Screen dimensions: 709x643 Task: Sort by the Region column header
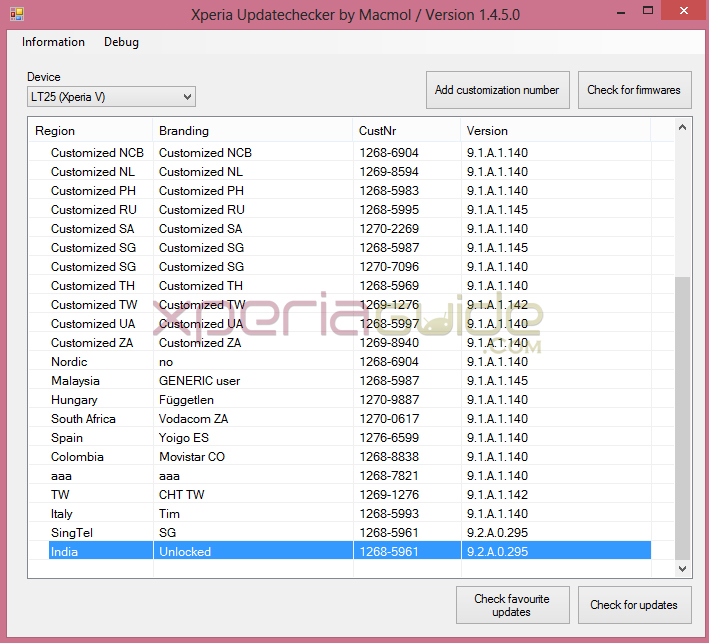click(91, 131)
